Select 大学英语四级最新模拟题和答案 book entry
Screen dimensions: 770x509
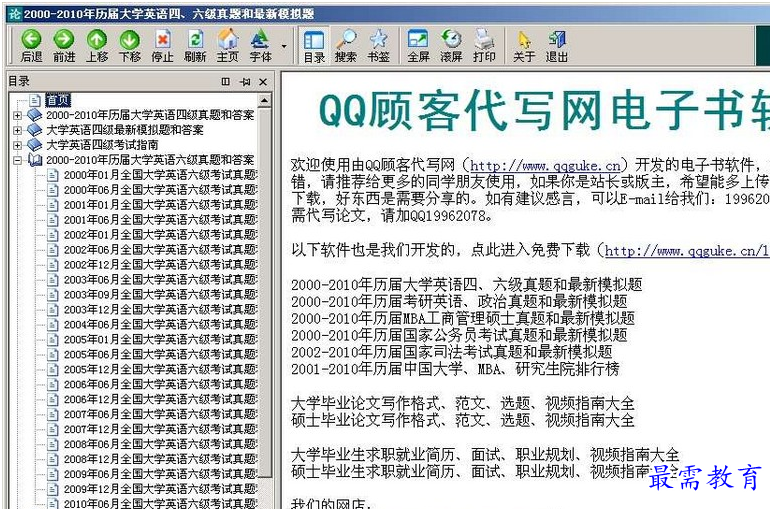(x=125, y=130)
